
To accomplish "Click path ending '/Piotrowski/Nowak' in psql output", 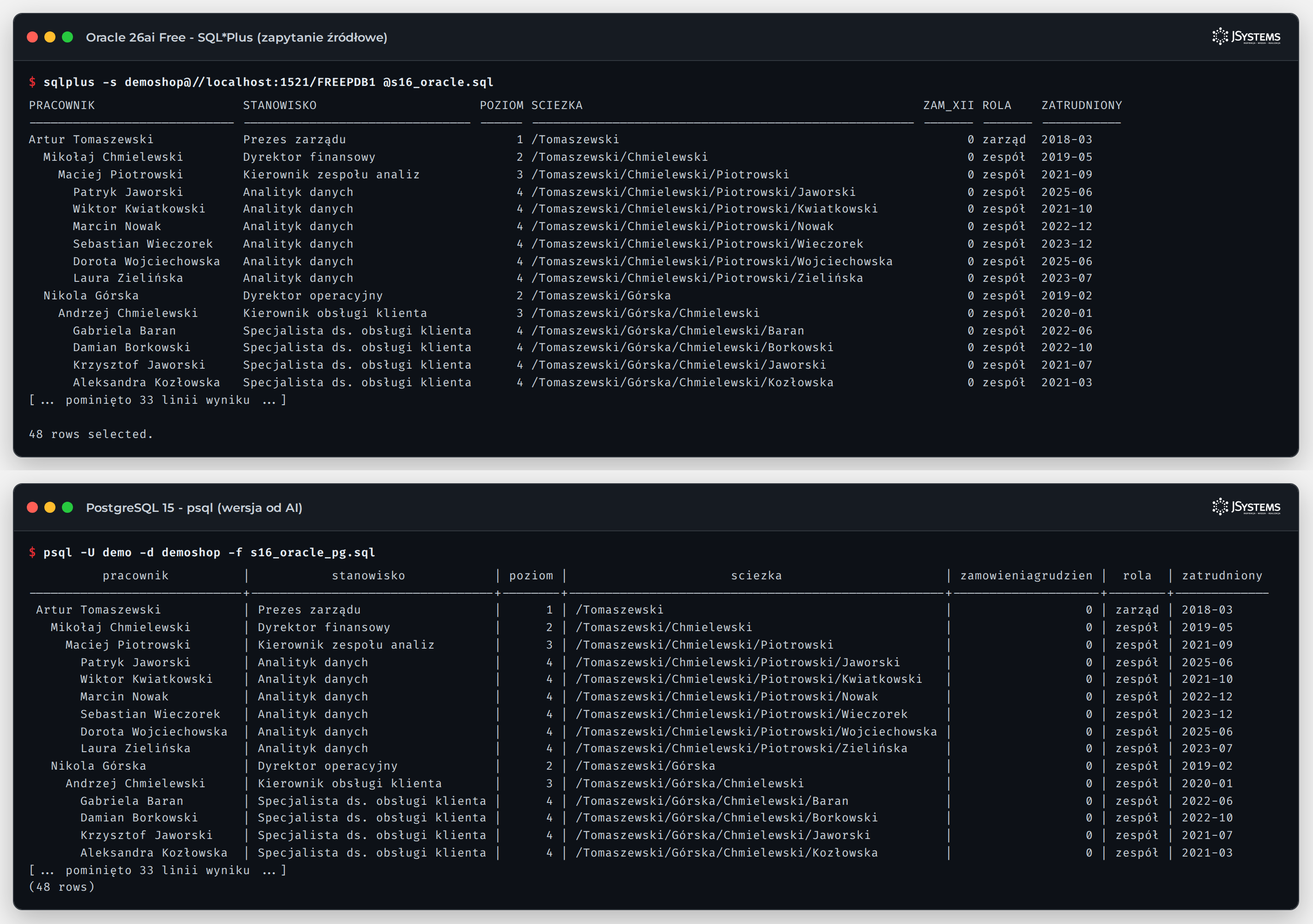I will coord(727,697).
